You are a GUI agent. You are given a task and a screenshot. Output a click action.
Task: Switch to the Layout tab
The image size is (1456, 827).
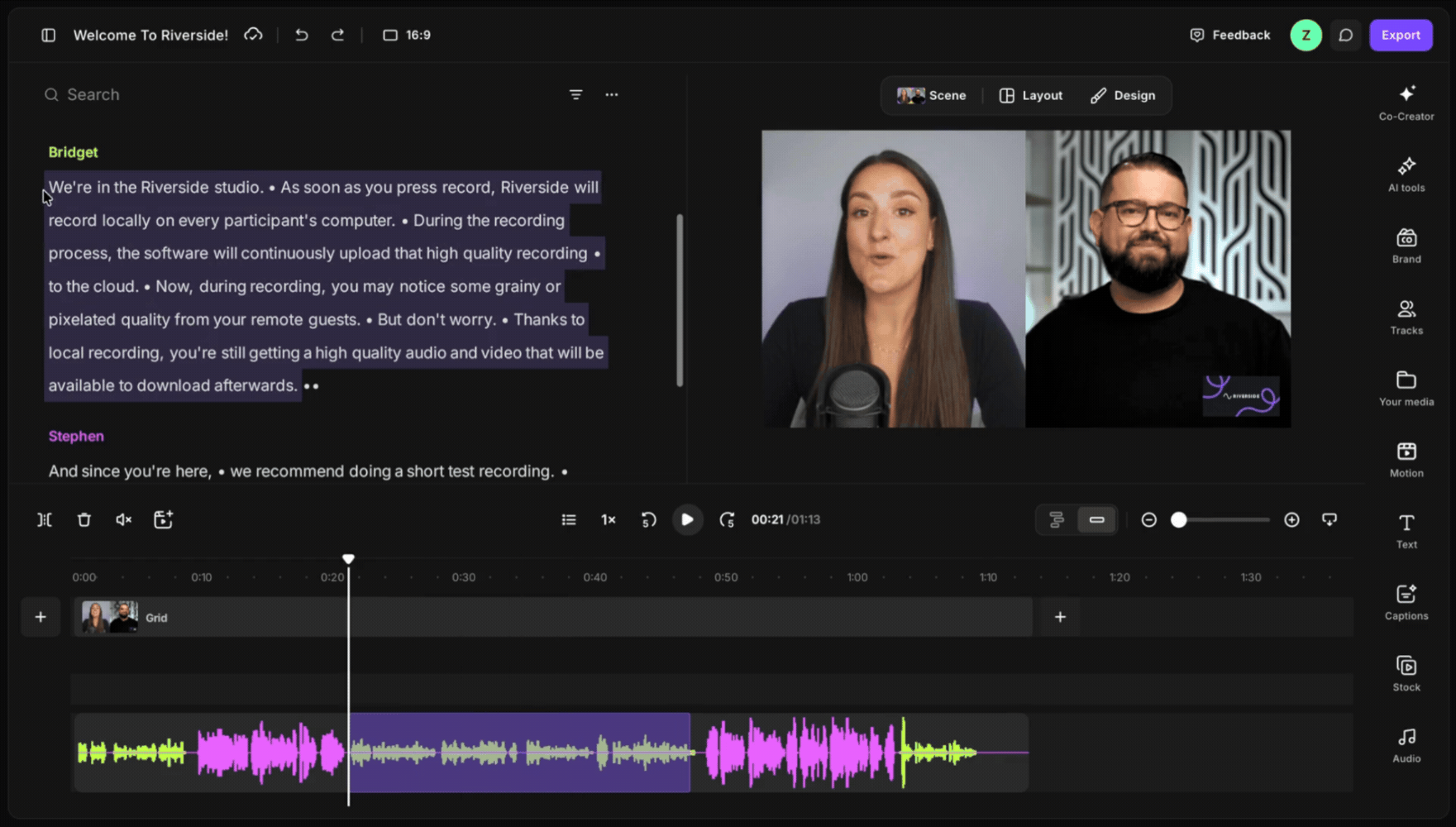1031,95
